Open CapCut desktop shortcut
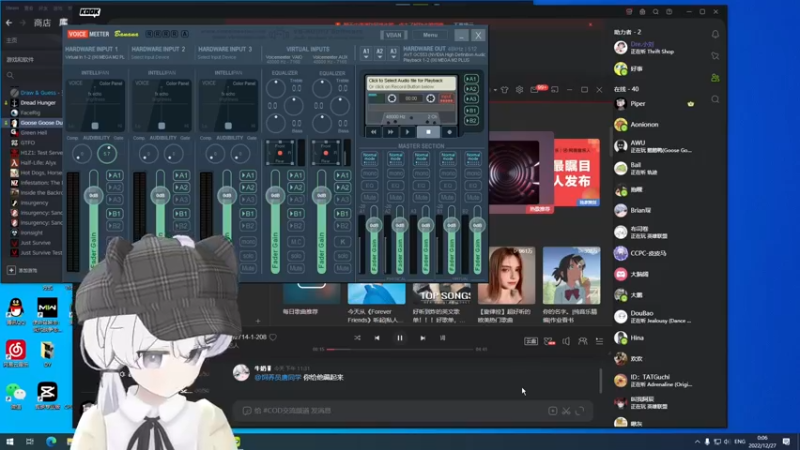 tap(47, 395)
